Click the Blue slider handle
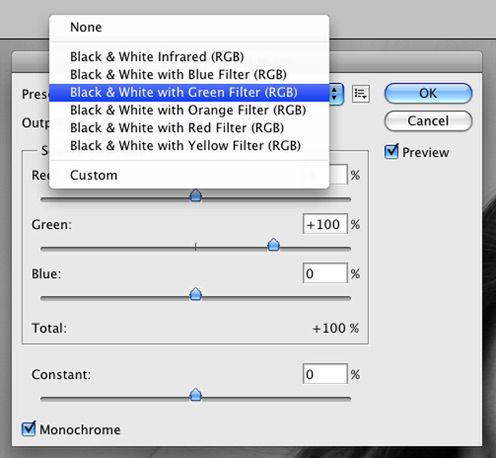This screenshot has width=496, height=458. click(x=196, y=294)
